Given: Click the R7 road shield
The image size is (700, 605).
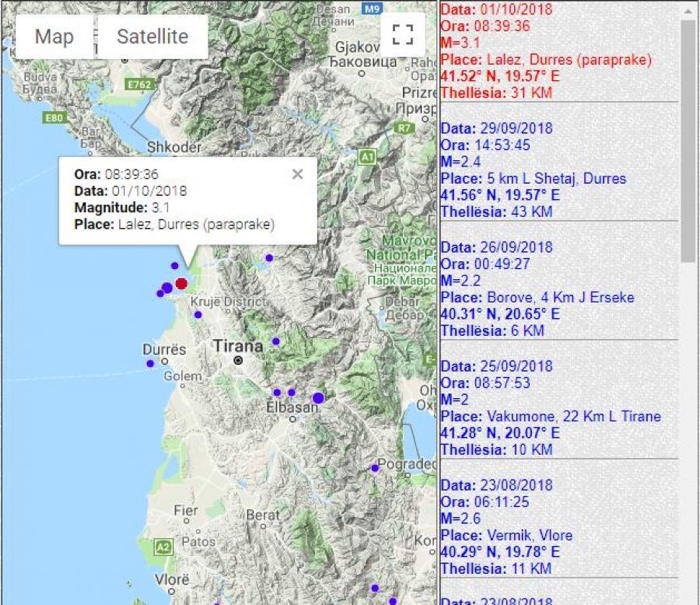Looking at the screenshot, I should (404, 128).
